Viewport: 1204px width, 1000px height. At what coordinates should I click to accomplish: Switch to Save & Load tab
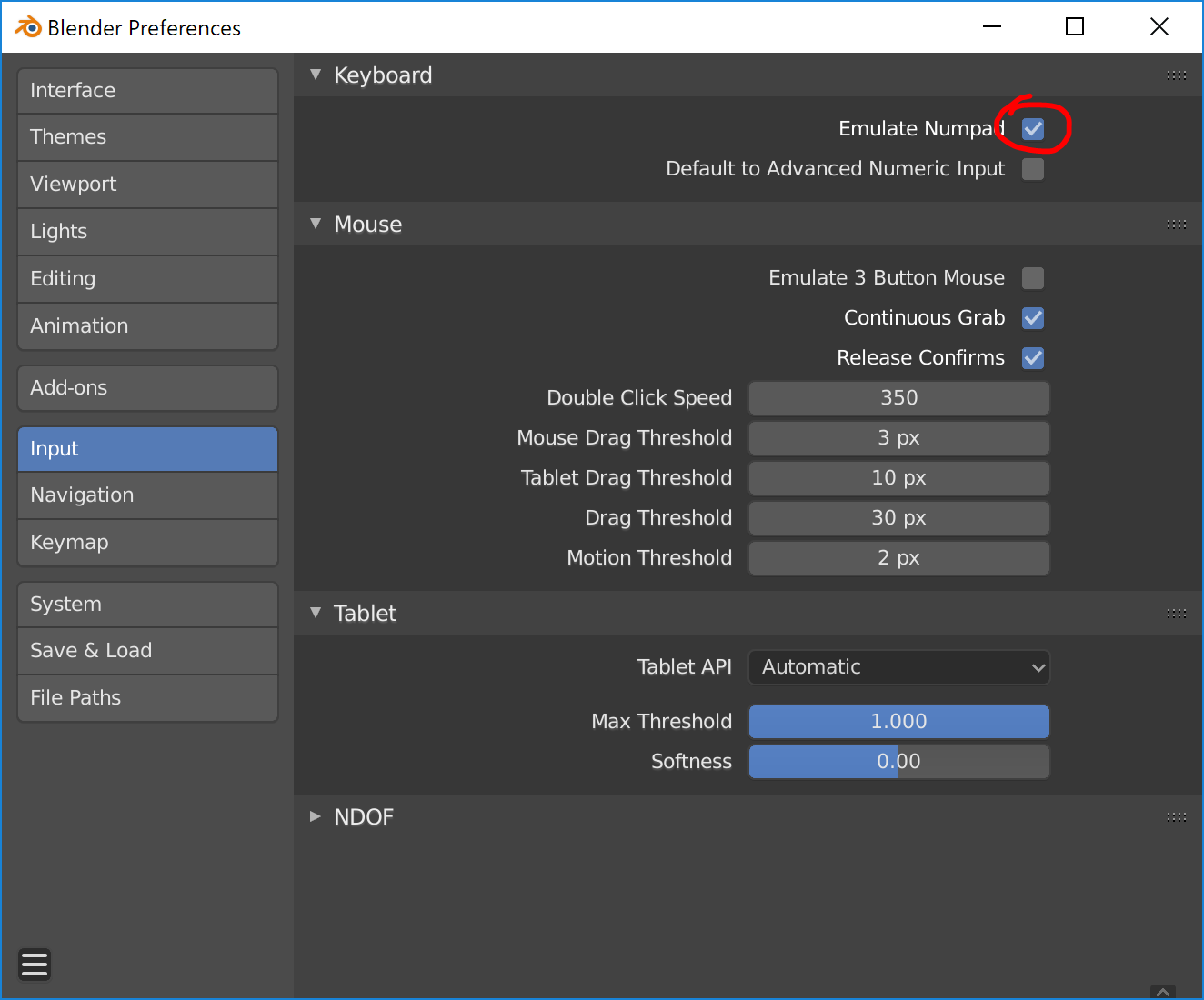click(x=147, y=651)
